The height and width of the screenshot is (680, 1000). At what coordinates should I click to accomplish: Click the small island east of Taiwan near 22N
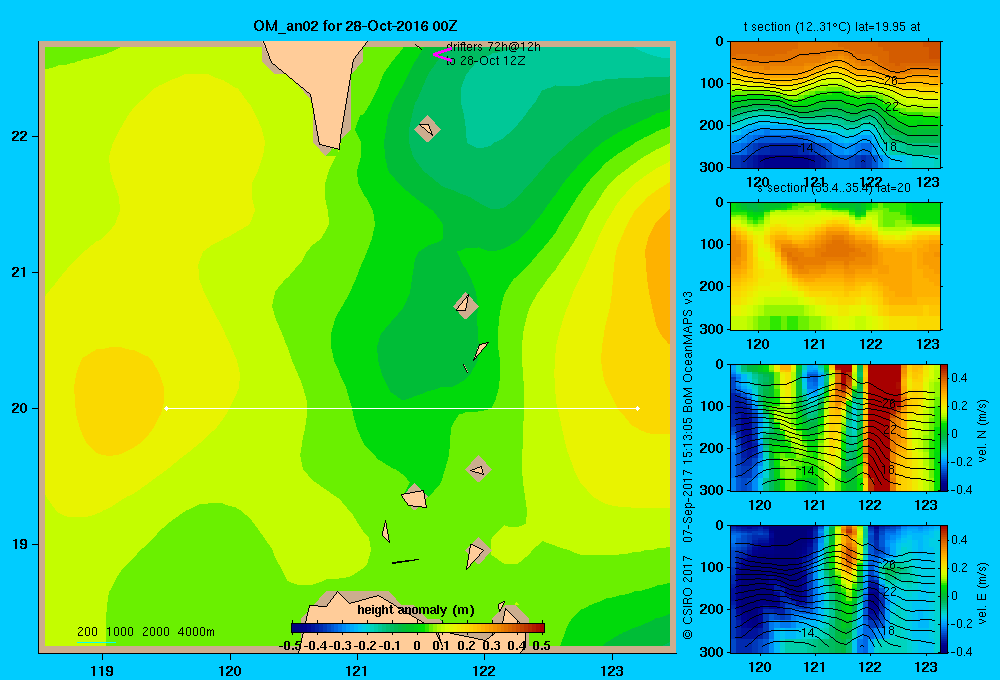[427, 129]
